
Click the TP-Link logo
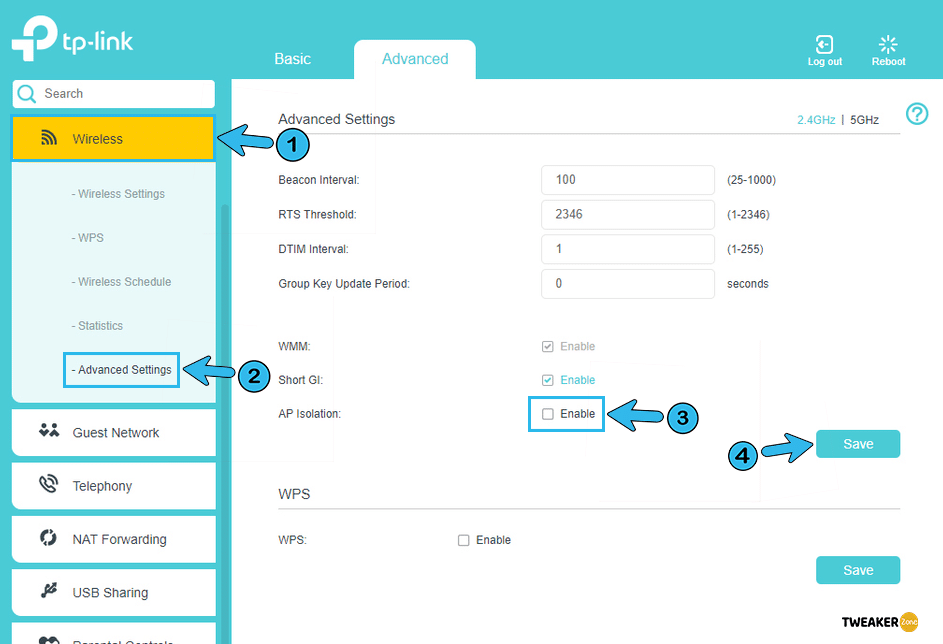point(72,38)
